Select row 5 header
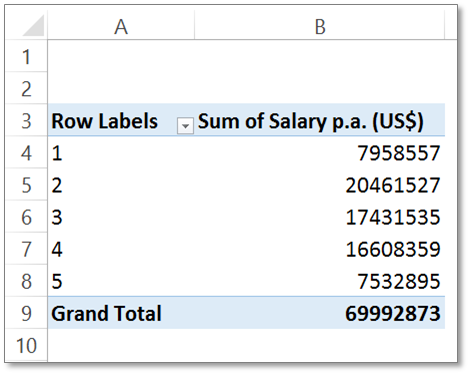This screenshot has height=374, width=469. [x=27, y=185]
